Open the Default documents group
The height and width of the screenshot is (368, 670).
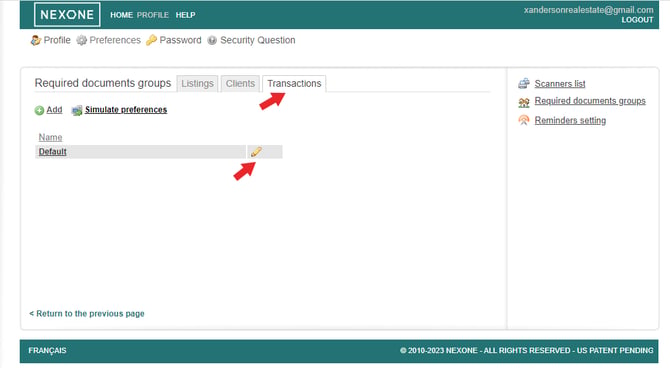coord(53,152)
